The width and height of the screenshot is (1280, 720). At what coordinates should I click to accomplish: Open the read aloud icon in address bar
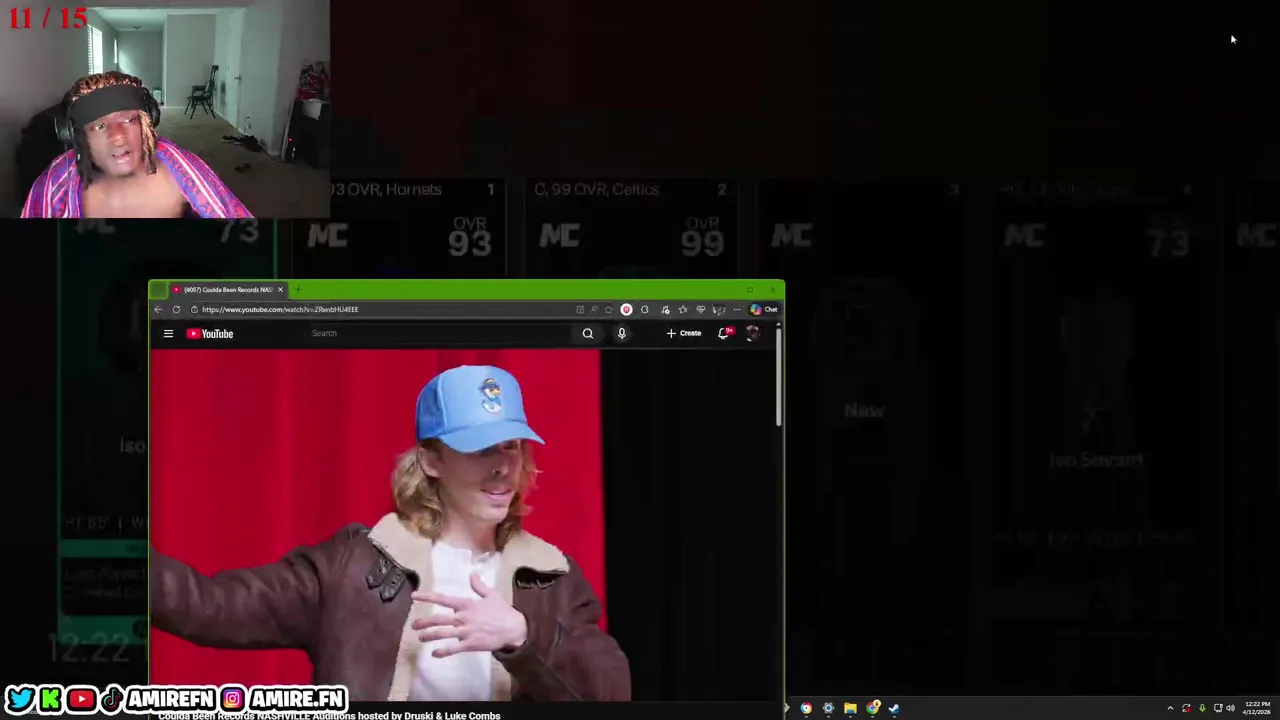(x=594, y=309)
